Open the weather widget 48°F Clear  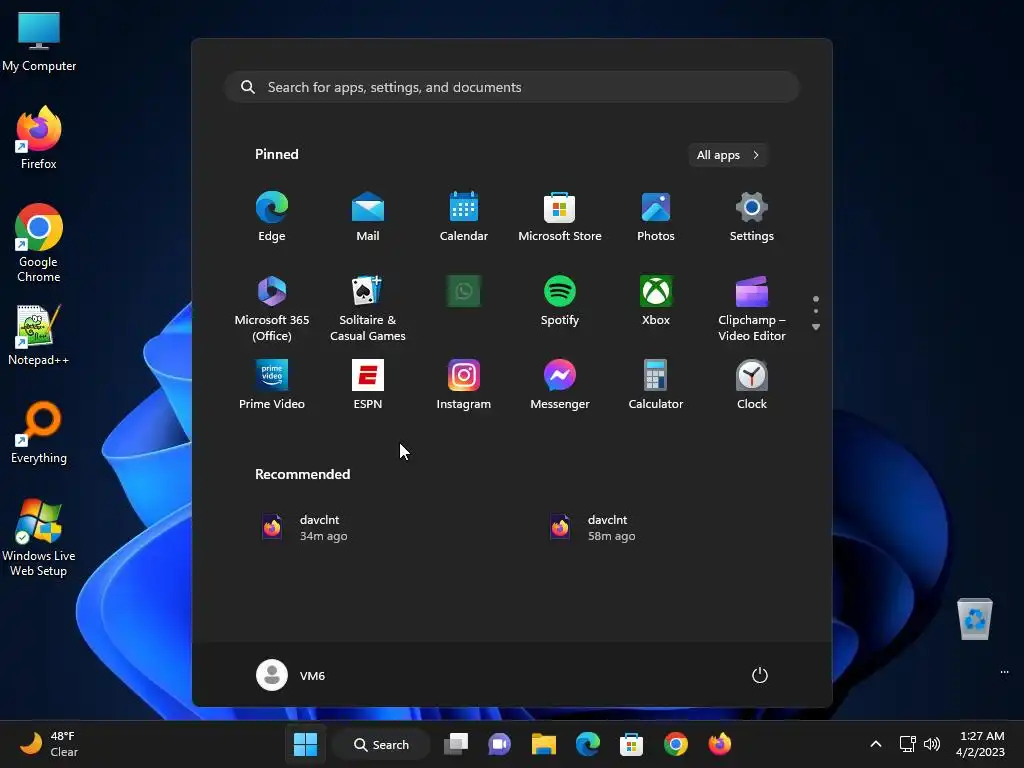tap(49, 744)
